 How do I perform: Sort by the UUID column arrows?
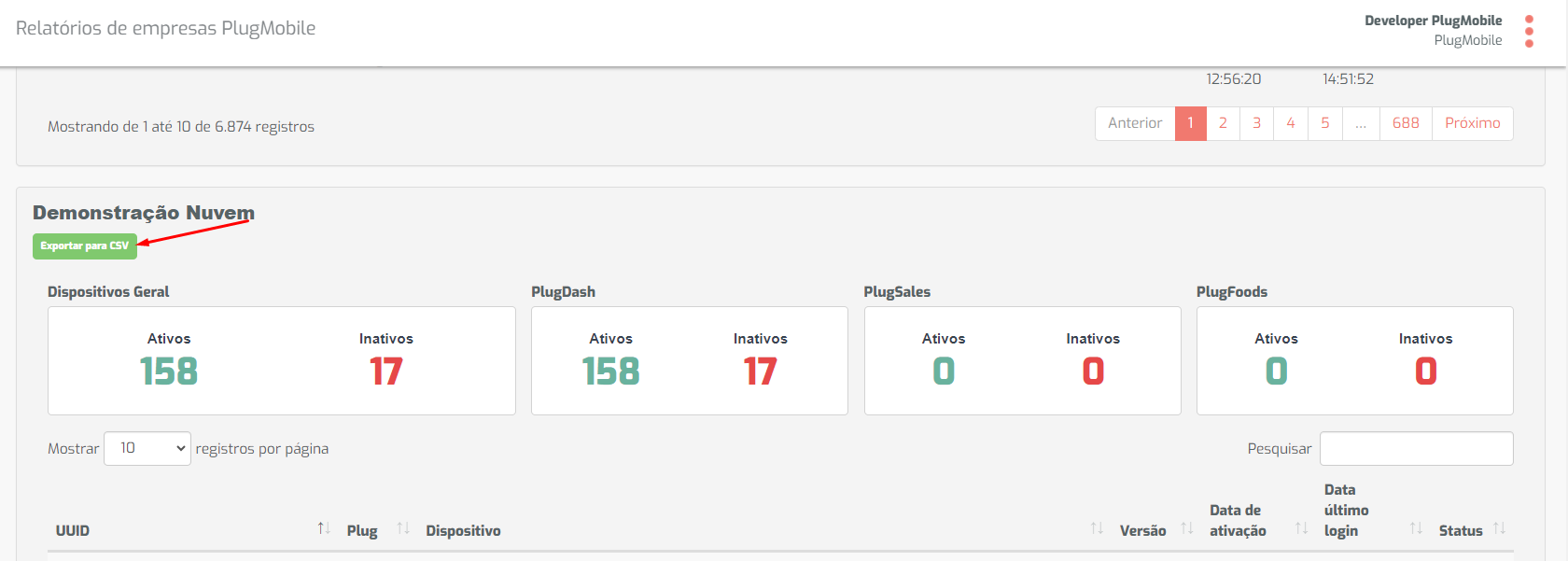tap(324, 528)
